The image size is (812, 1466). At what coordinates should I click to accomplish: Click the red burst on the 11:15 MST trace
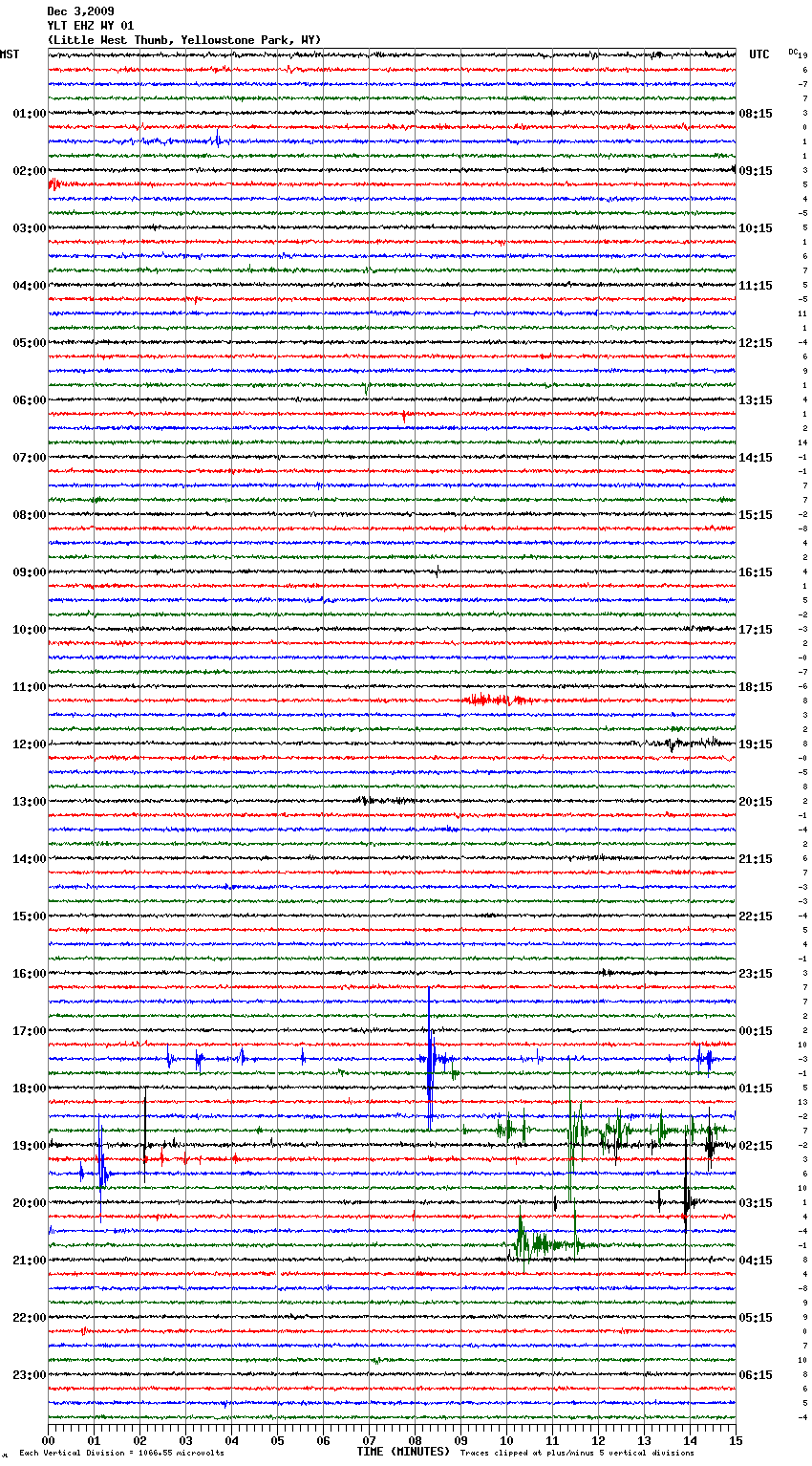coord(497,701)
